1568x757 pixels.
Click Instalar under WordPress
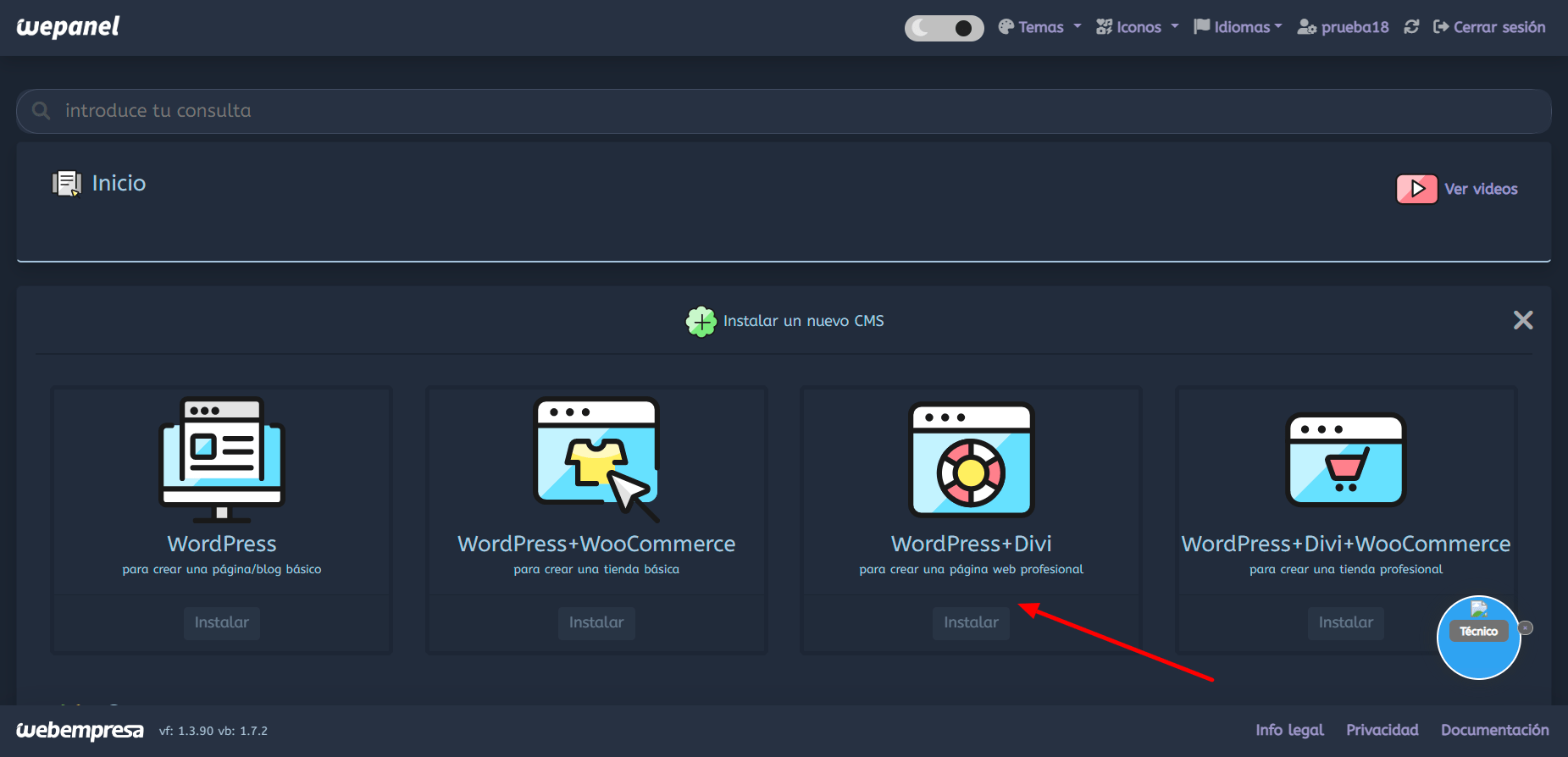point(222,622)
